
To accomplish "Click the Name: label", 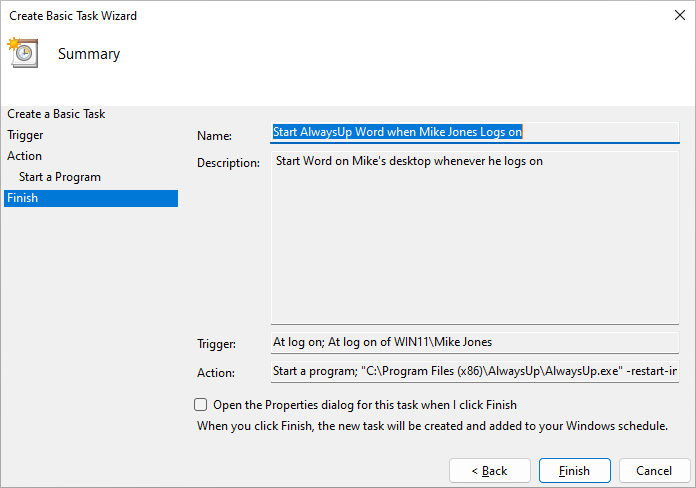I will coord(214,136).
